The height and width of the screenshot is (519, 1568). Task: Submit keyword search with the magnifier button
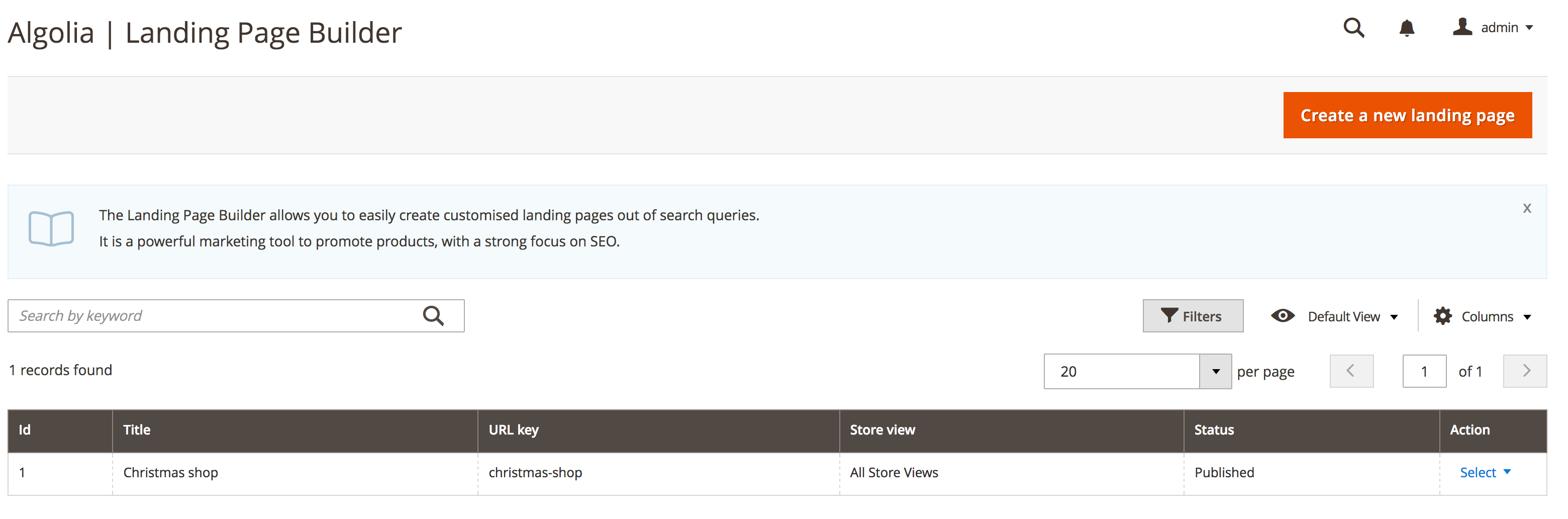click(x=434, y=315)
